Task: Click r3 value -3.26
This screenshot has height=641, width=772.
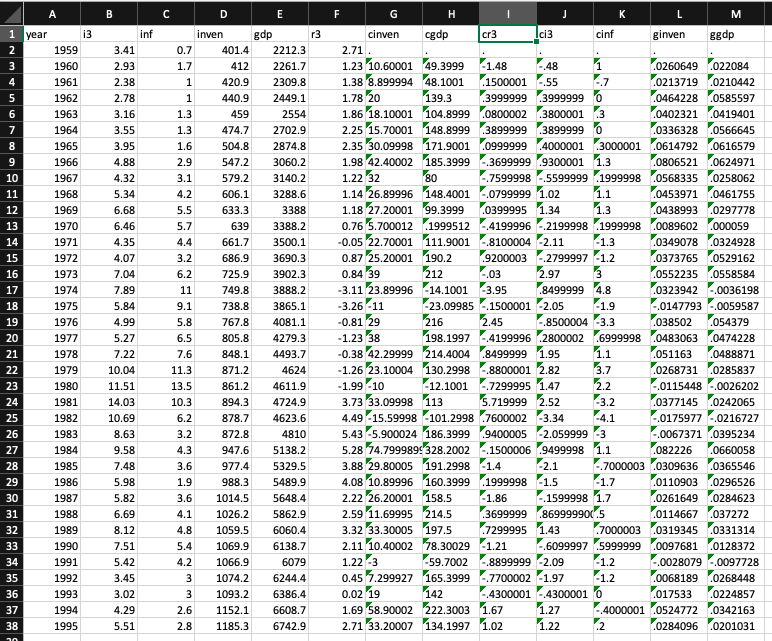Action: point(337,306)
